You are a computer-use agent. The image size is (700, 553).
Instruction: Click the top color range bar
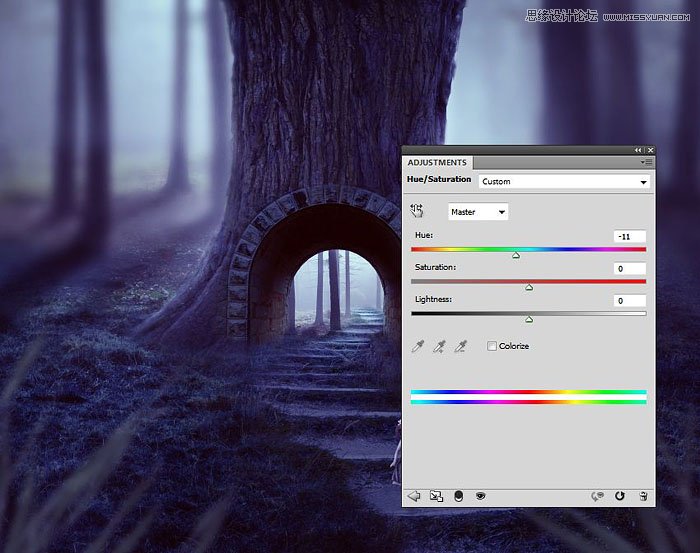[x=529, y=392]
